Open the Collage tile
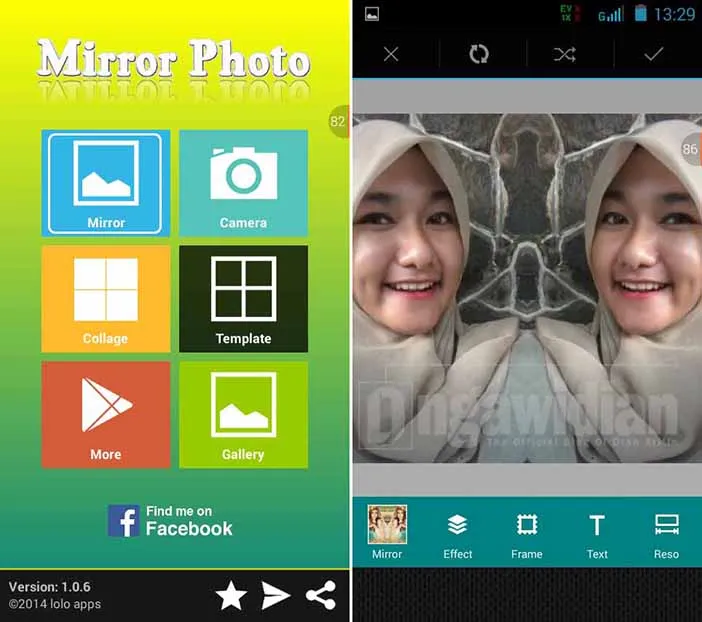This screenshot has width=702, height=622. point(106,299)
